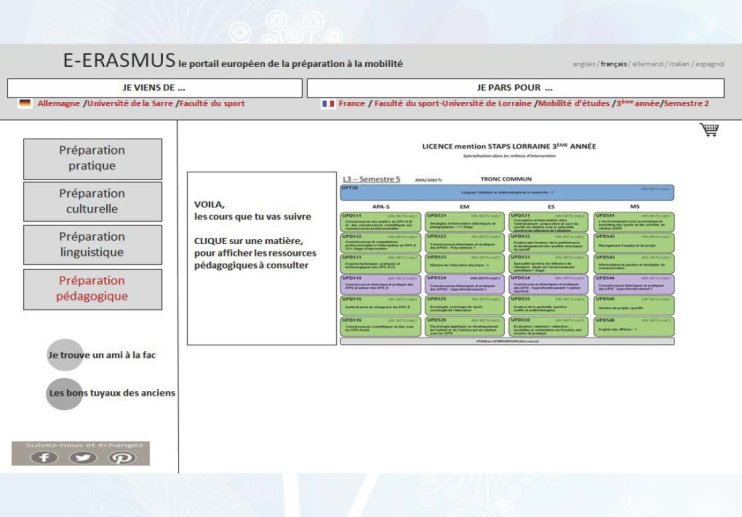This screenshot has width=742, height=517.
Task: Switch the language to français
Action: [x=613, y=64]
